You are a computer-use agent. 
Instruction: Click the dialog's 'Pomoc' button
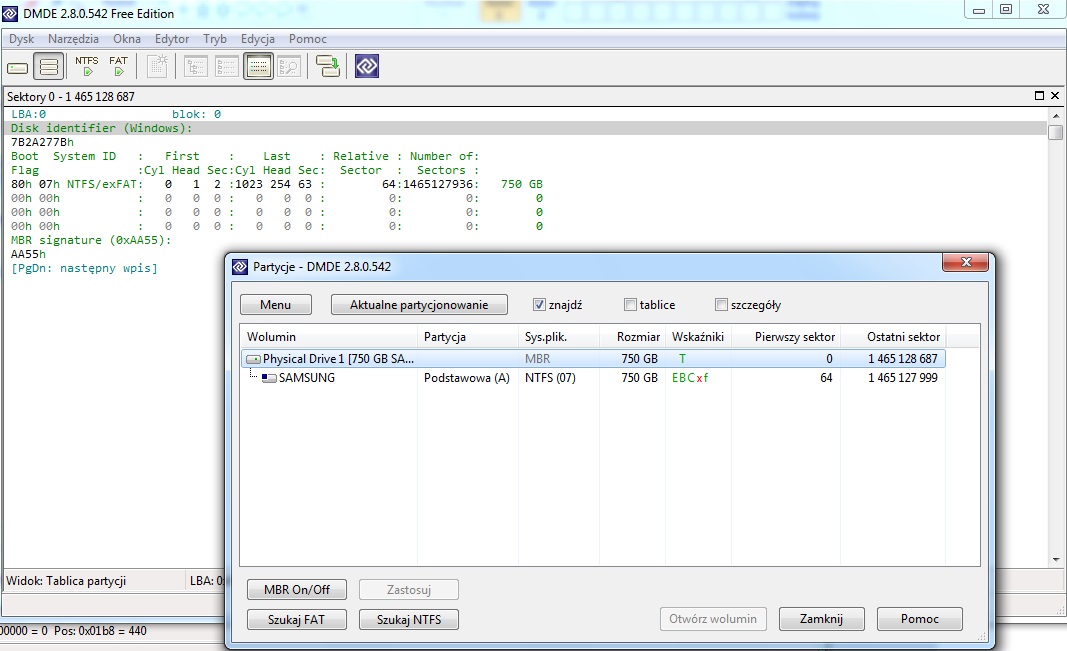[920, 619]
